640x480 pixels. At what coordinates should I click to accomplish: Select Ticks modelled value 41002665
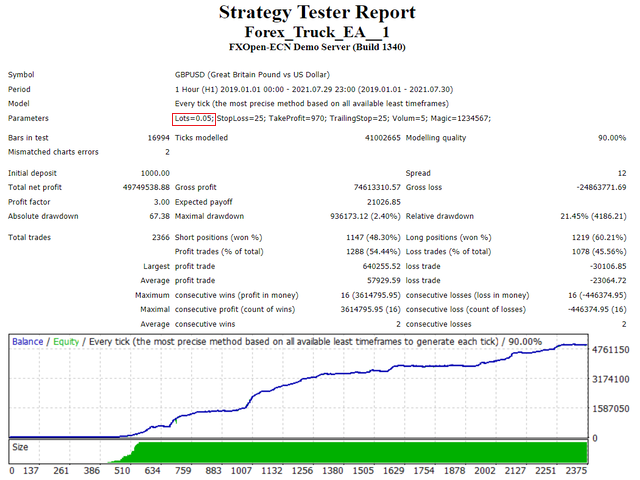click(x=382, y=138)
